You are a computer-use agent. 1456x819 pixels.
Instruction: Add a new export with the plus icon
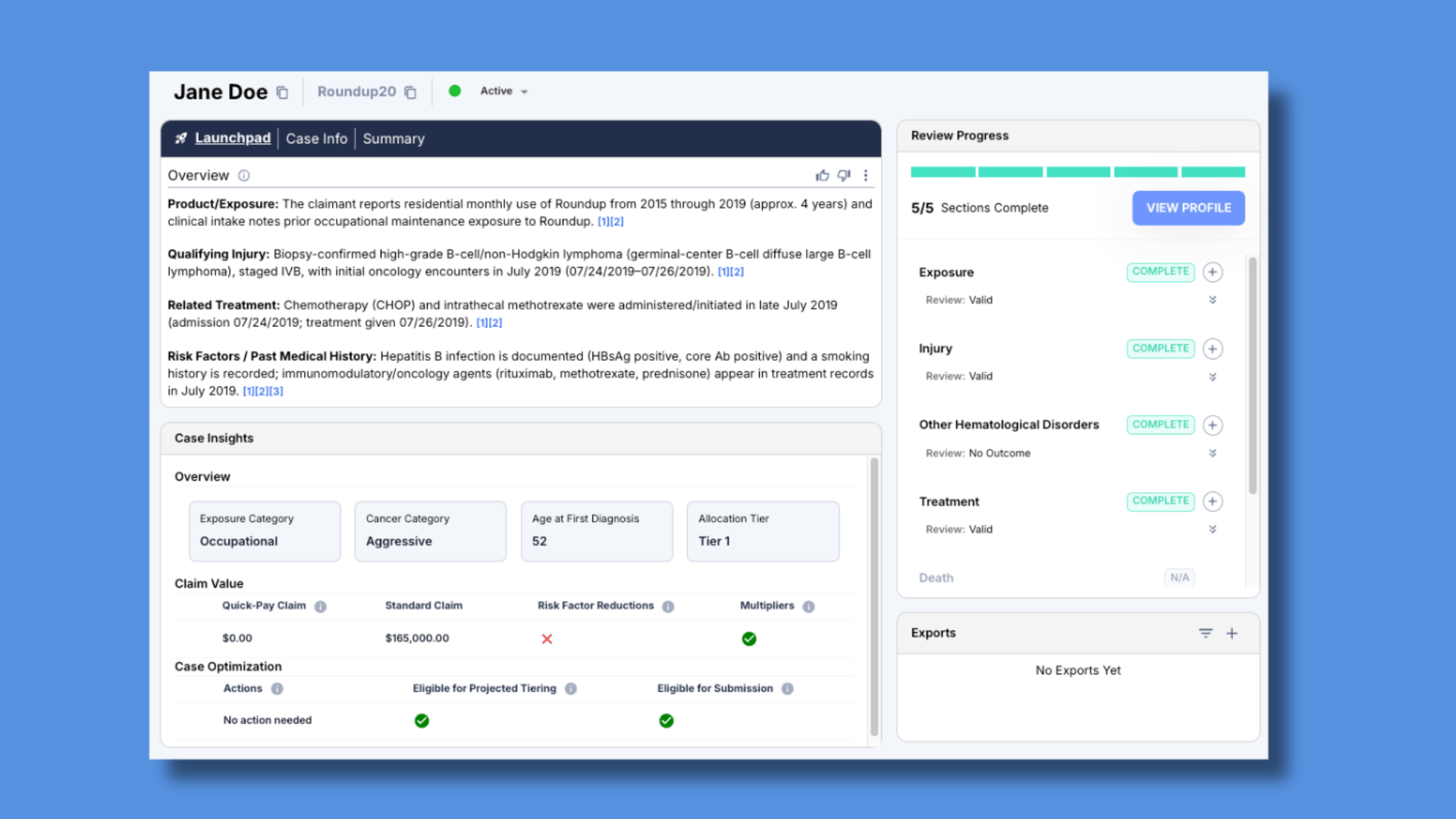click(1232, 633)
